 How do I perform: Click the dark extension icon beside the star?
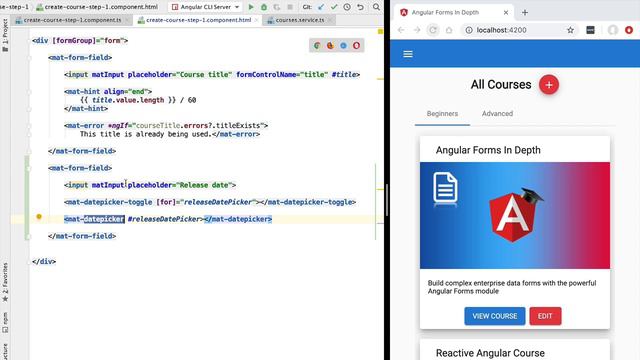tap(590, 30)
